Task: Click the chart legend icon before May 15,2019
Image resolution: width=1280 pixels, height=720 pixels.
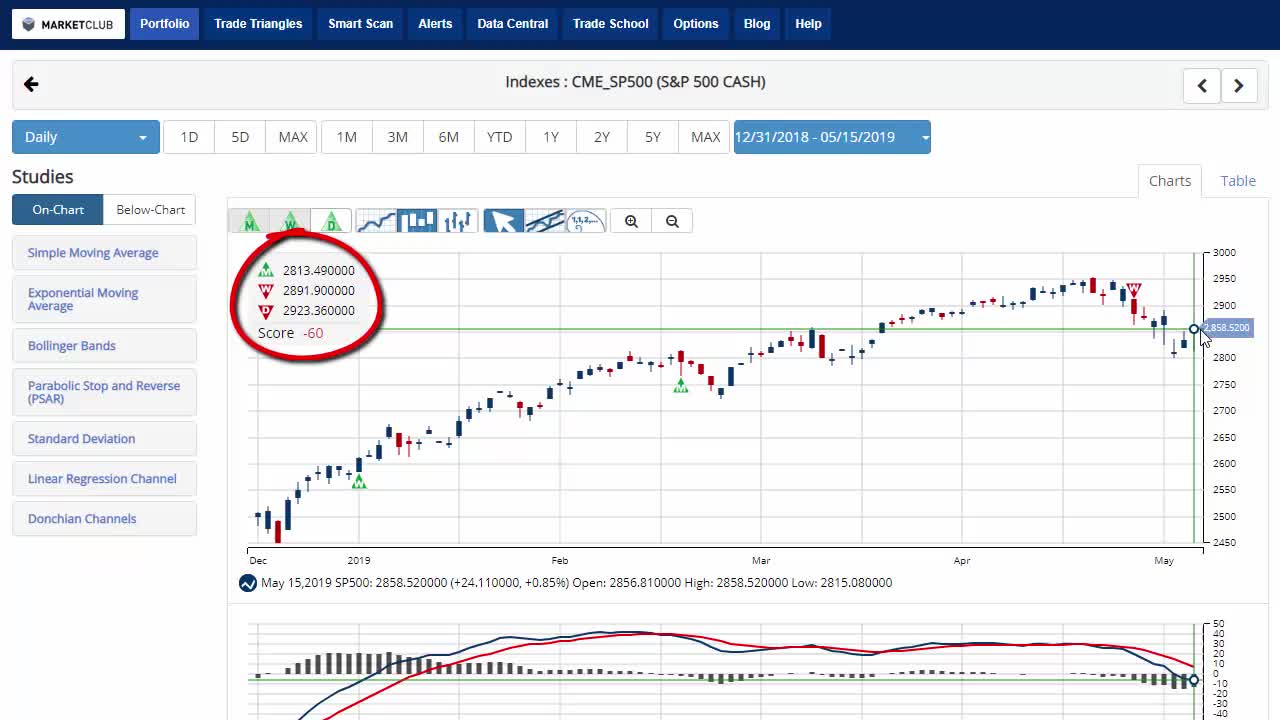Action: click(x=248, y=583)
